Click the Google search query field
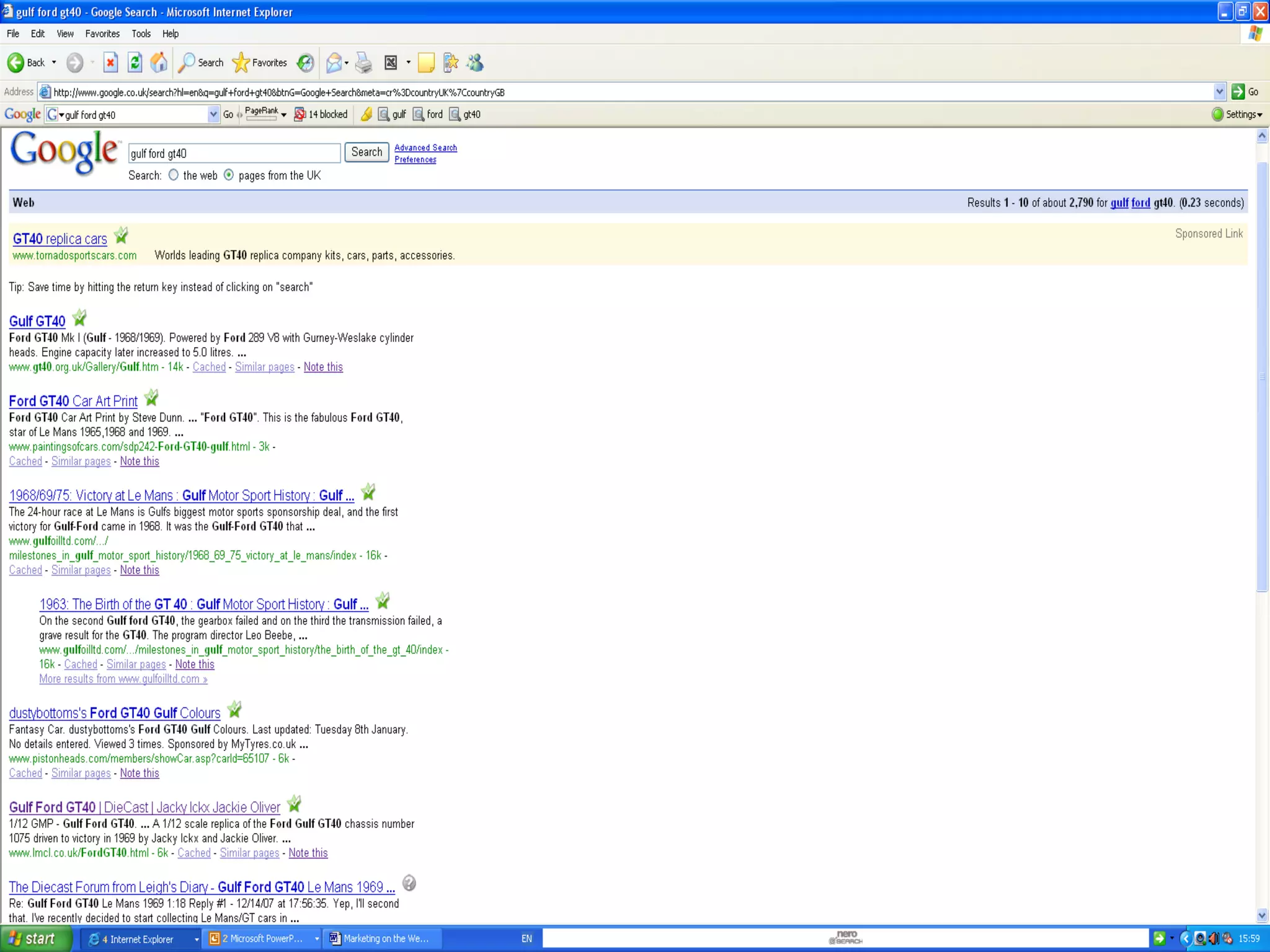Screen dimensions: 1270x952 click(x=234, y=153)
